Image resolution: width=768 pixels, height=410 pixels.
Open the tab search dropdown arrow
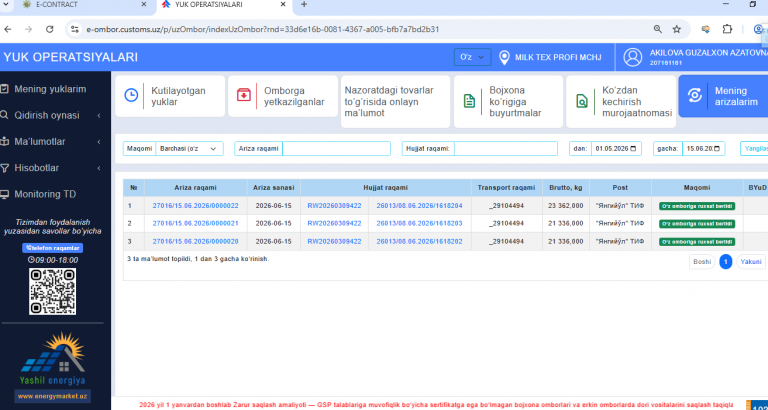coord(5,4)
